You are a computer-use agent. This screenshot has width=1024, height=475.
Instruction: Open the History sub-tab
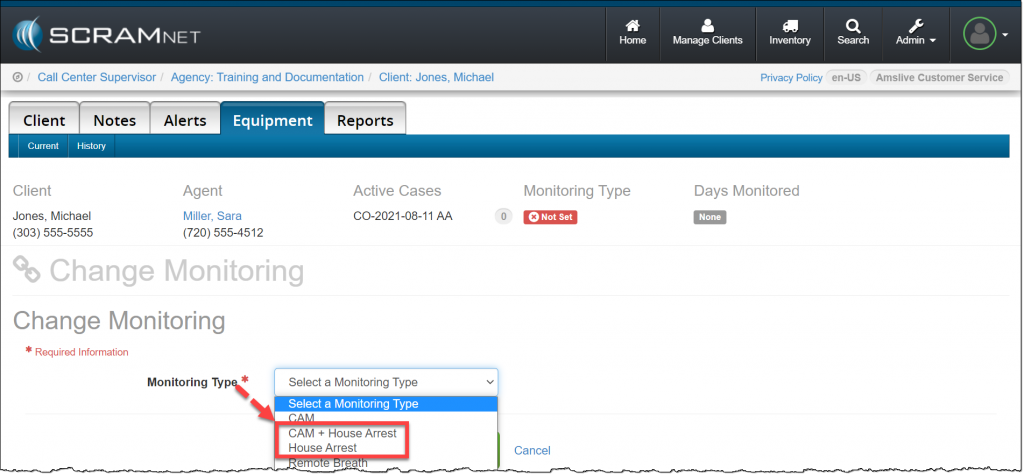92,146
